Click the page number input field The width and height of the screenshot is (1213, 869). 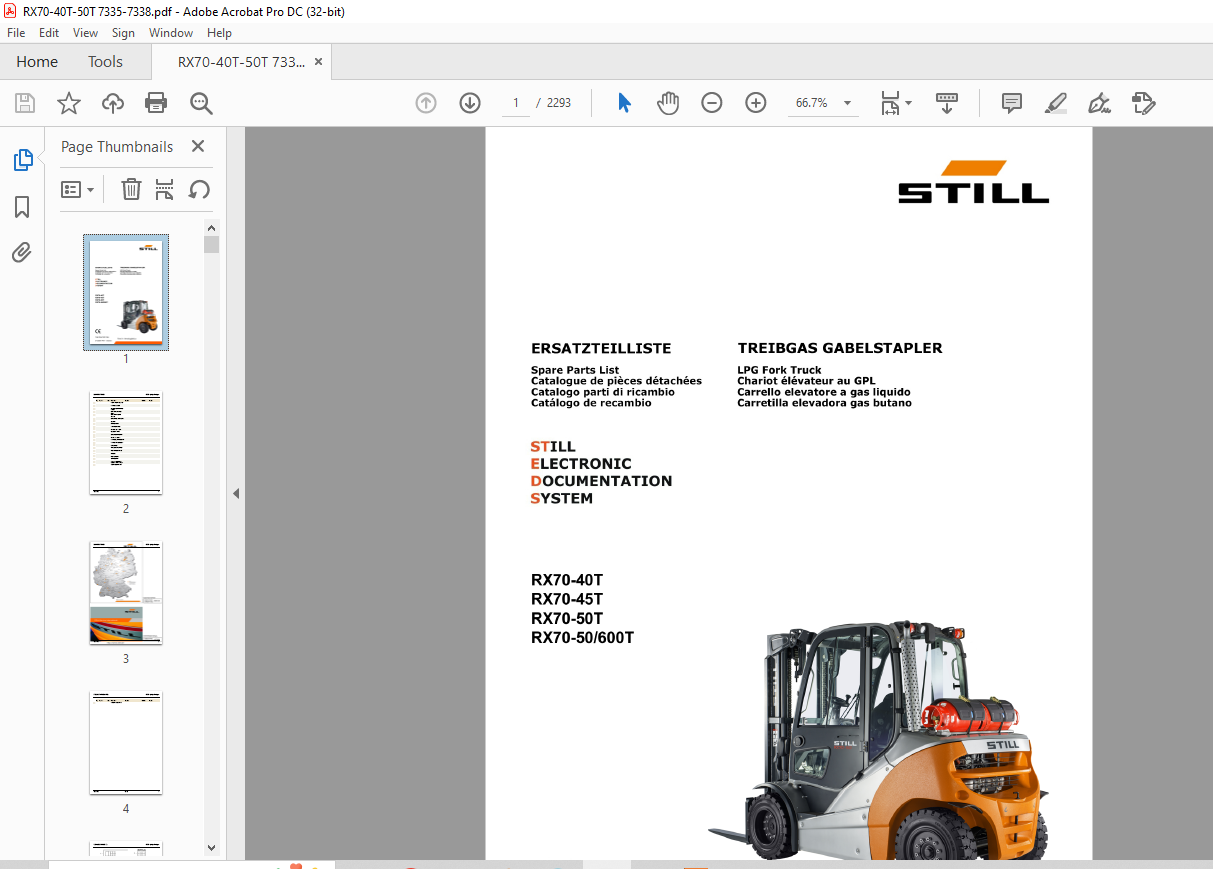(516, 103)
